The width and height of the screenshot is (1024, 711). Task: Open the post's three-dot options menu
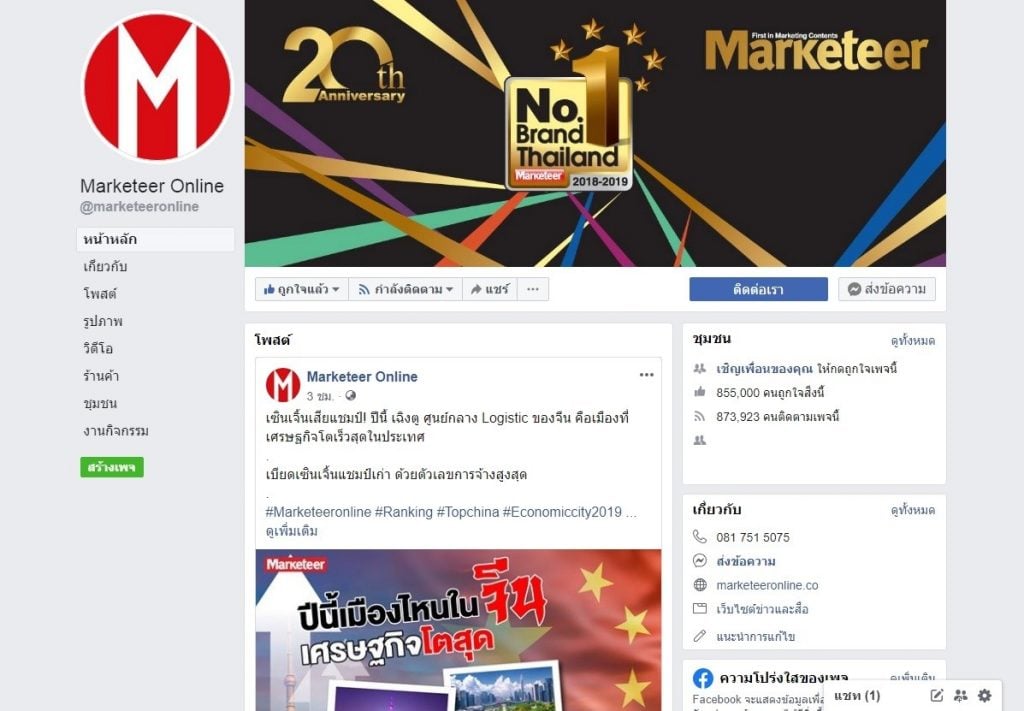pyautogui.click(x=646, y=375)
